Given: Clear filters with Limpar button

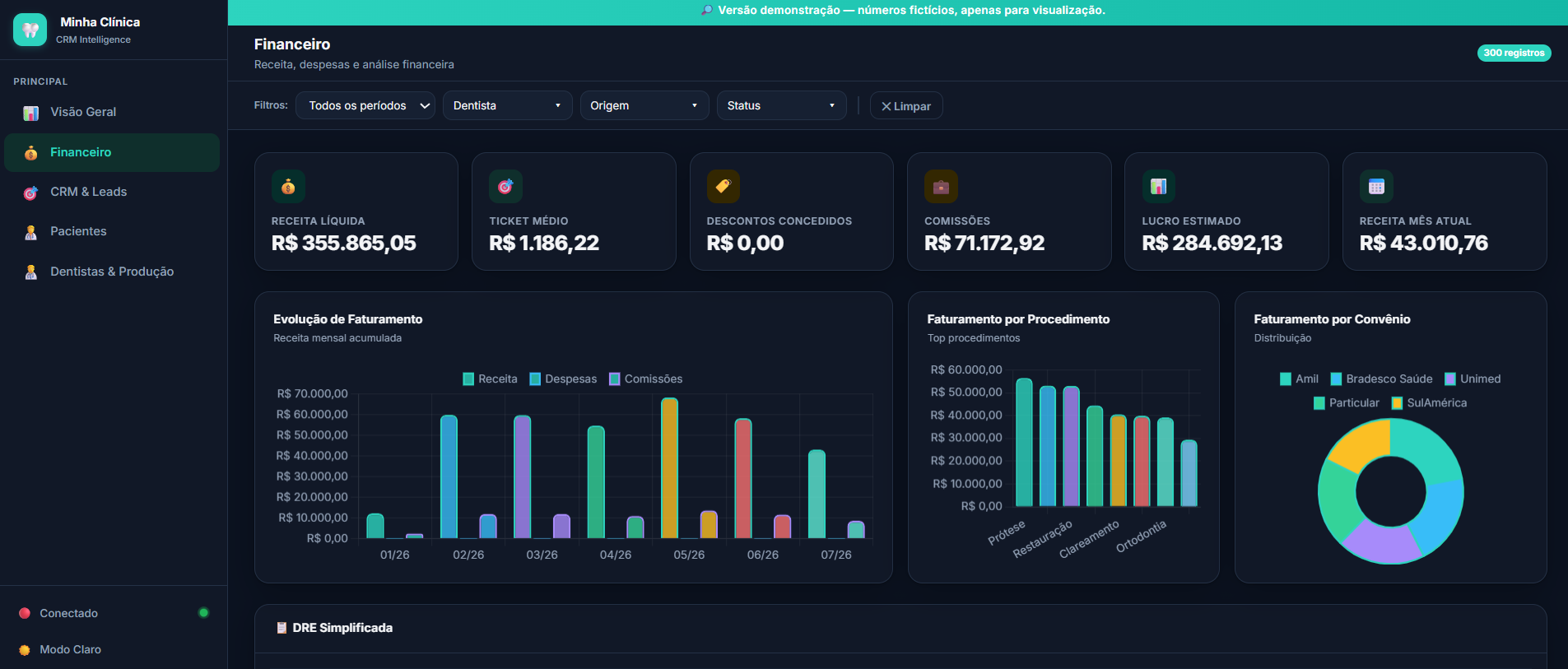Looking at the screenshot, I should click(x=906, y=106).
